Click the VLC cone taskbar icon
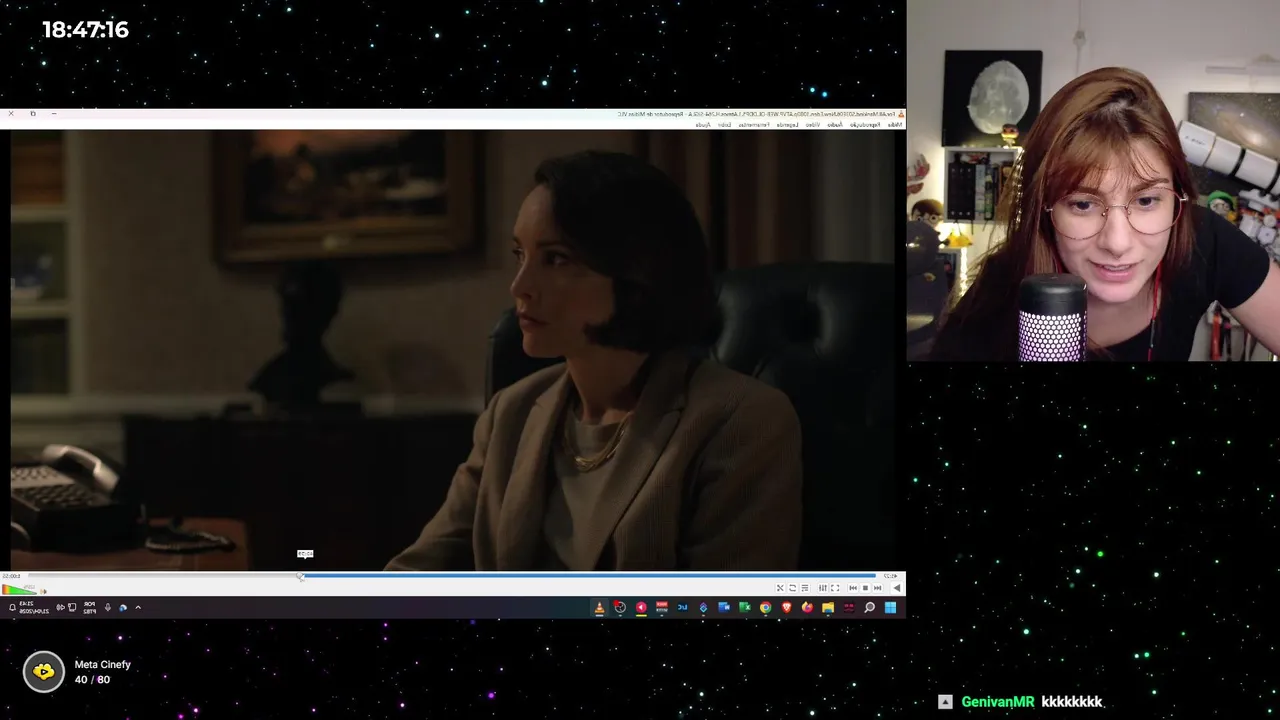Viewport: 1280px width, 720px height. [x=600, y=607]
